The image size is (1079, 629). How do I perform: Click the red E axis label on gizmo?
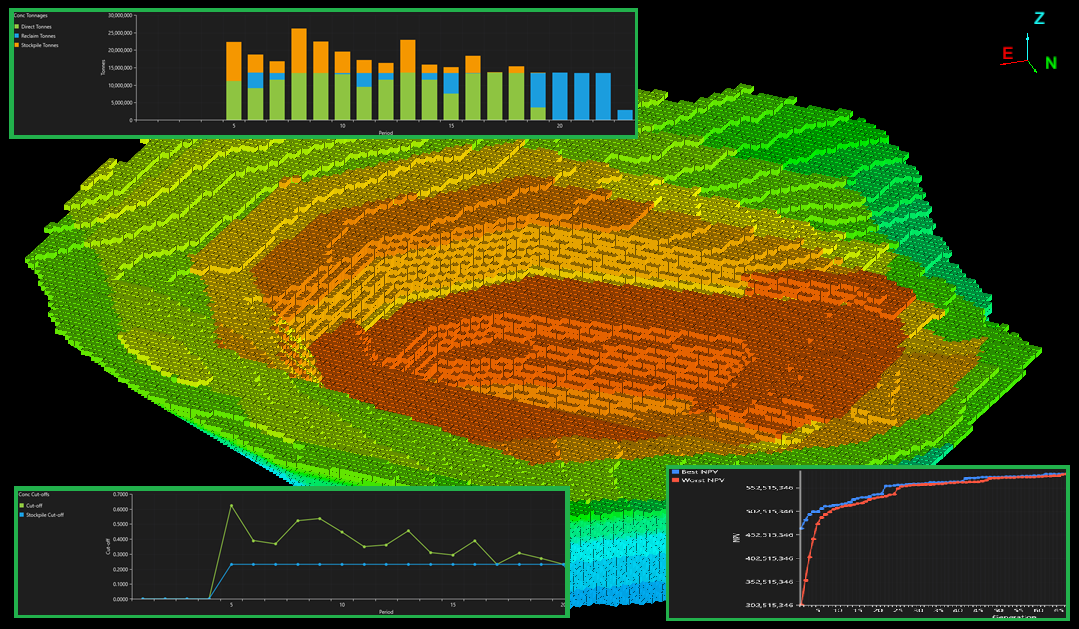click(x=1007, y=54)
